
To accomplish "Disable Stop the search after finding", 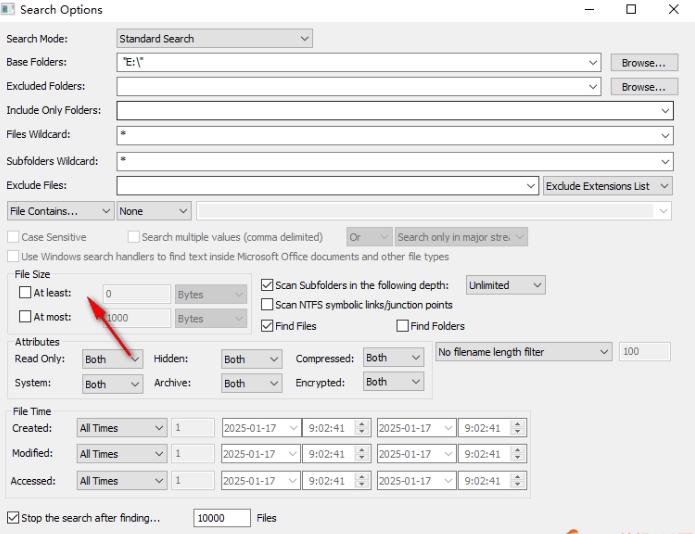I will click(13, 518).
